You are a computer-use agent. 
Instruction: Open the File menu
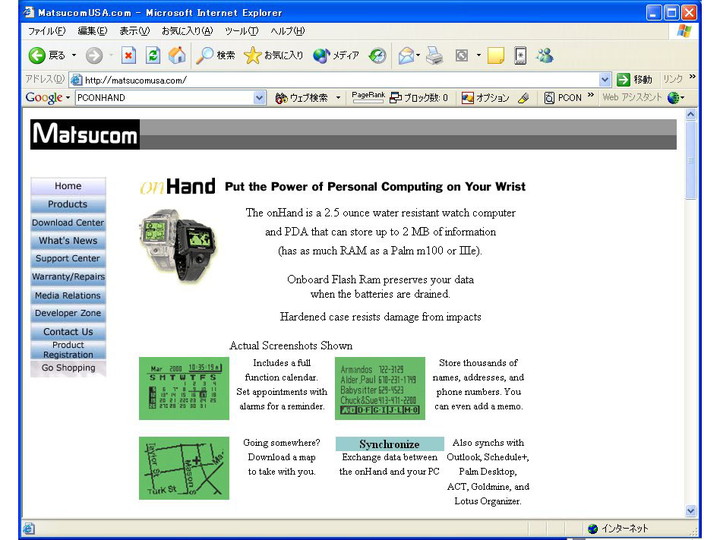(46, 31)
